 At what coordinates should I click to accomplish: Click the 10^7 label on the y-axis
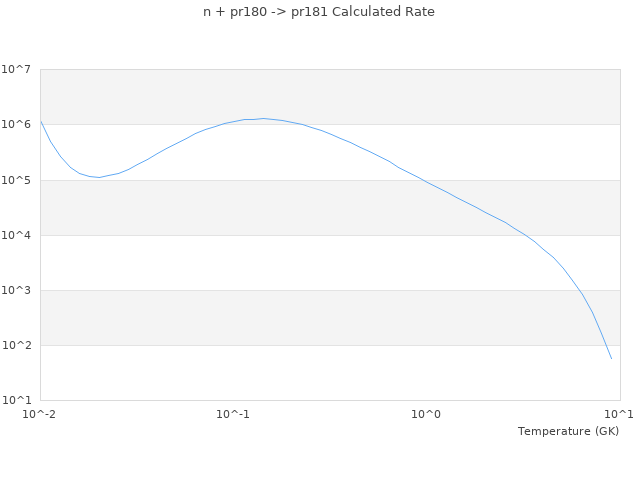pos(17,70)
